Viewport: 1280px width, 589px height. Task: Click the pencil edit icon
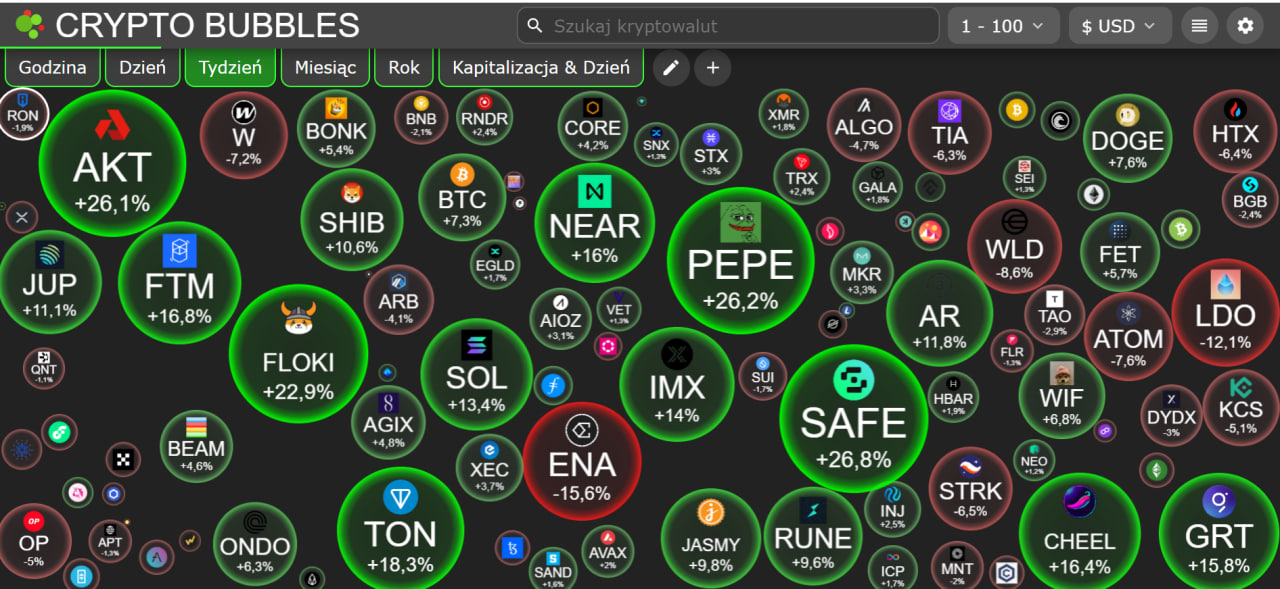(x=671, y=68)
